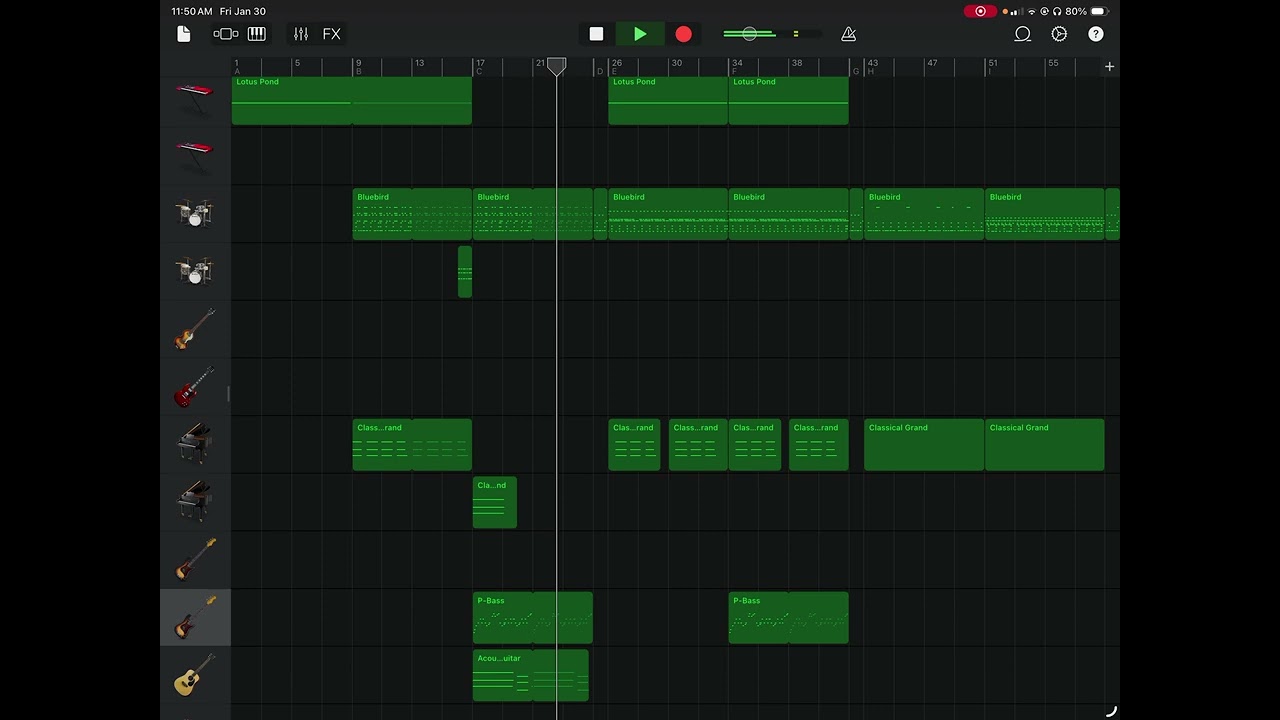This screenshot has height=720, width=1280.
Task: Select the Clas...rand region at bar 30
Action: tap(698, 445)
